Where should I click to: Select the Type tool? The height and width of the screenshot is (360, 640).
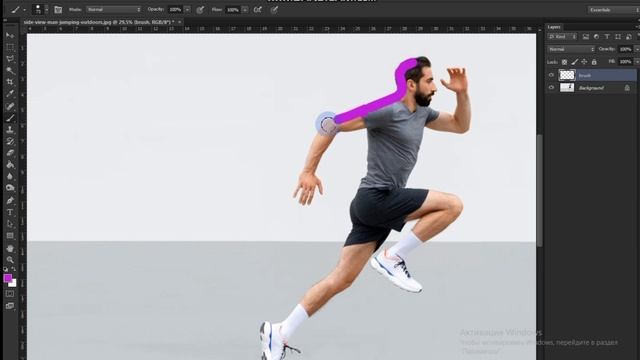[10, 212]
